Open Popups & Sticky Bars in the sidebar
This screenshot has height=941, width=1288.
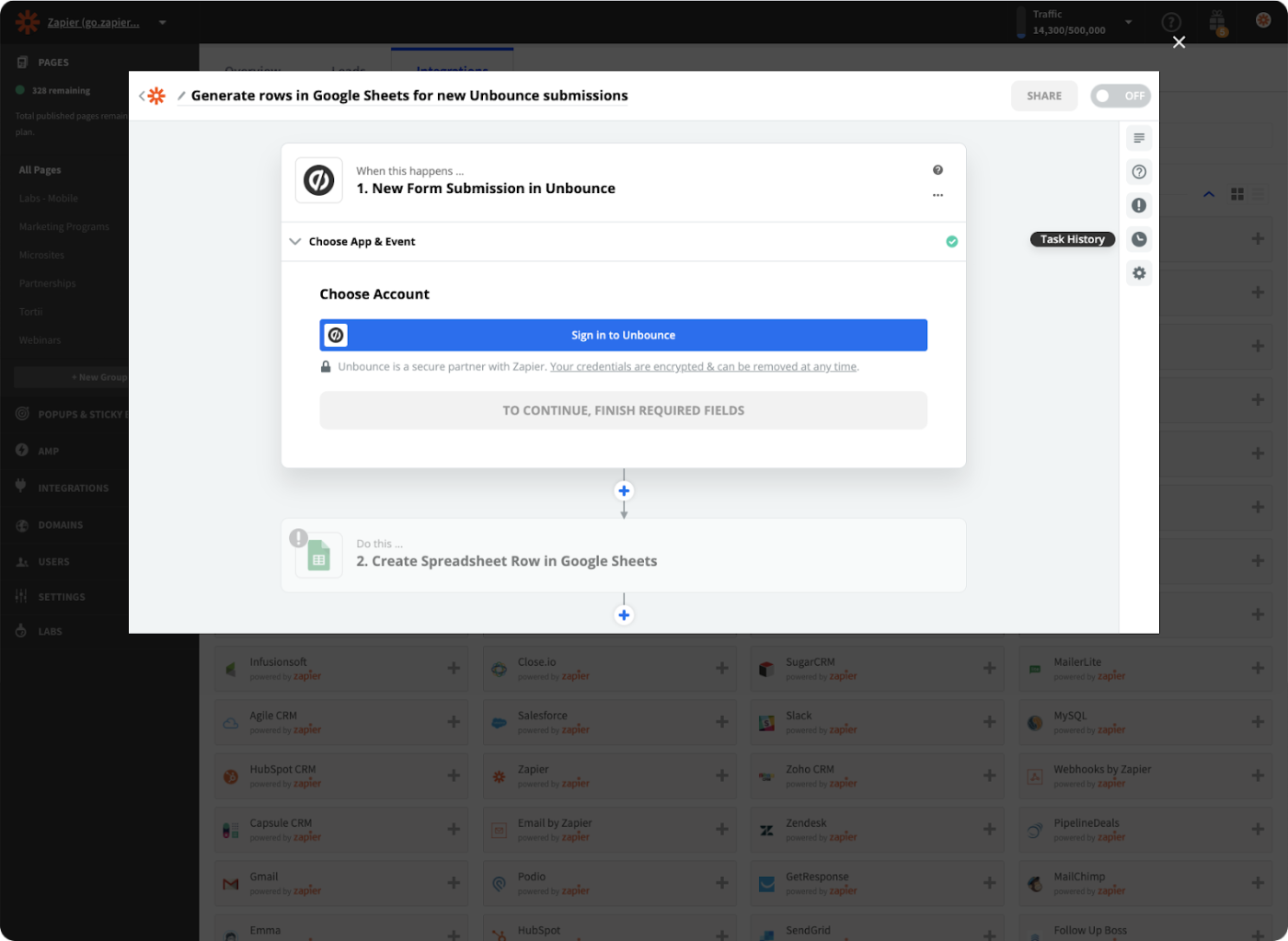(72, 415)
